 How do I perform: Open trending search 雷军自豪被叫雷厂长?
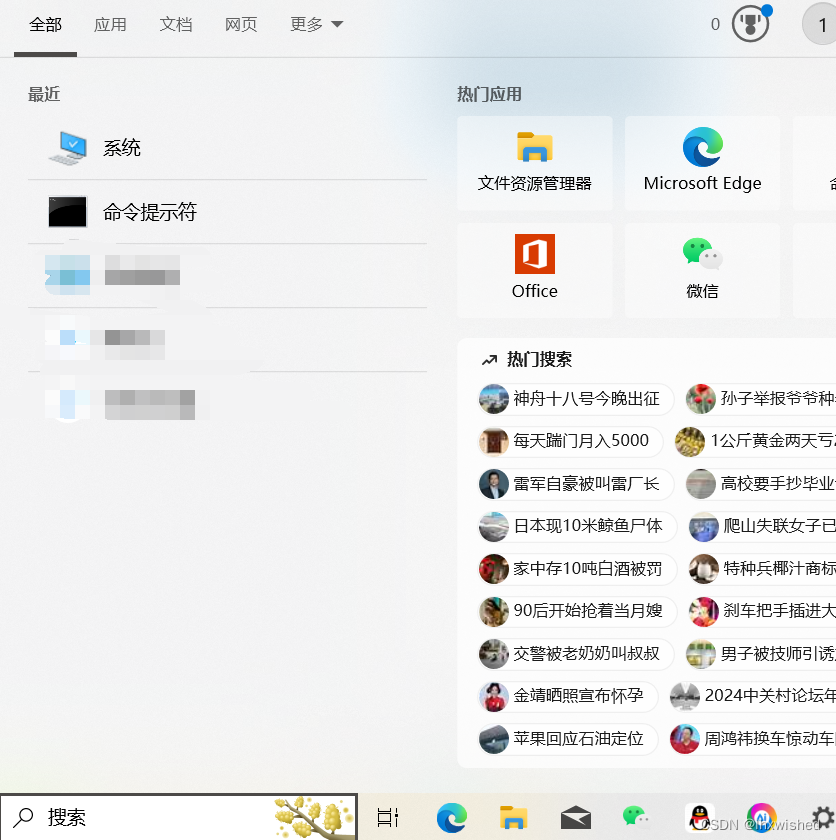[576, 484]
